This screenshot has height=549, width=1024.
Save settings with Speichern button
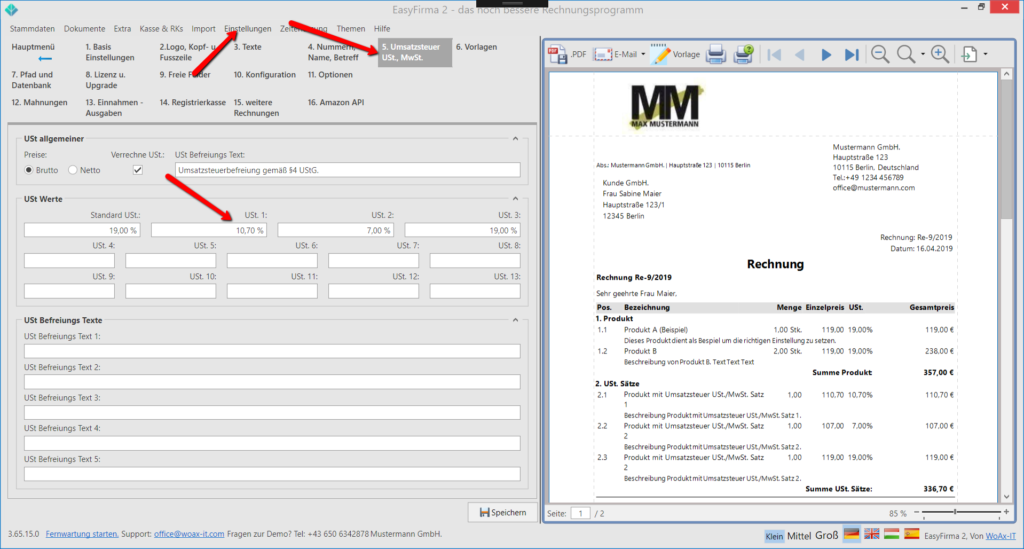(x=503, y=512)
